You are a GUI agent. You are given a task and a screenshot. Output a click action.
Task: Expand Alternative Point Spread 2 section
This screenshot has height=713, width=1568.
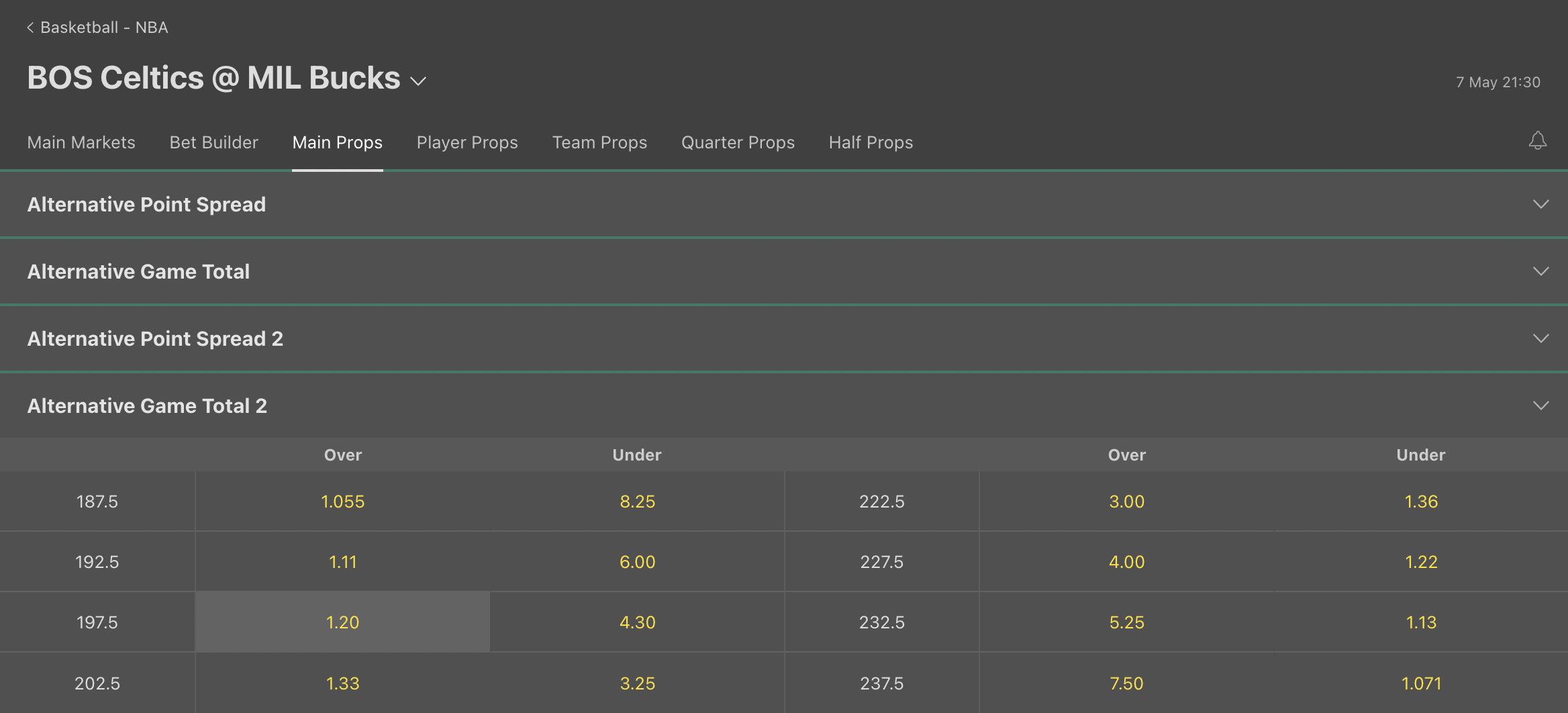coord(1540,338)
